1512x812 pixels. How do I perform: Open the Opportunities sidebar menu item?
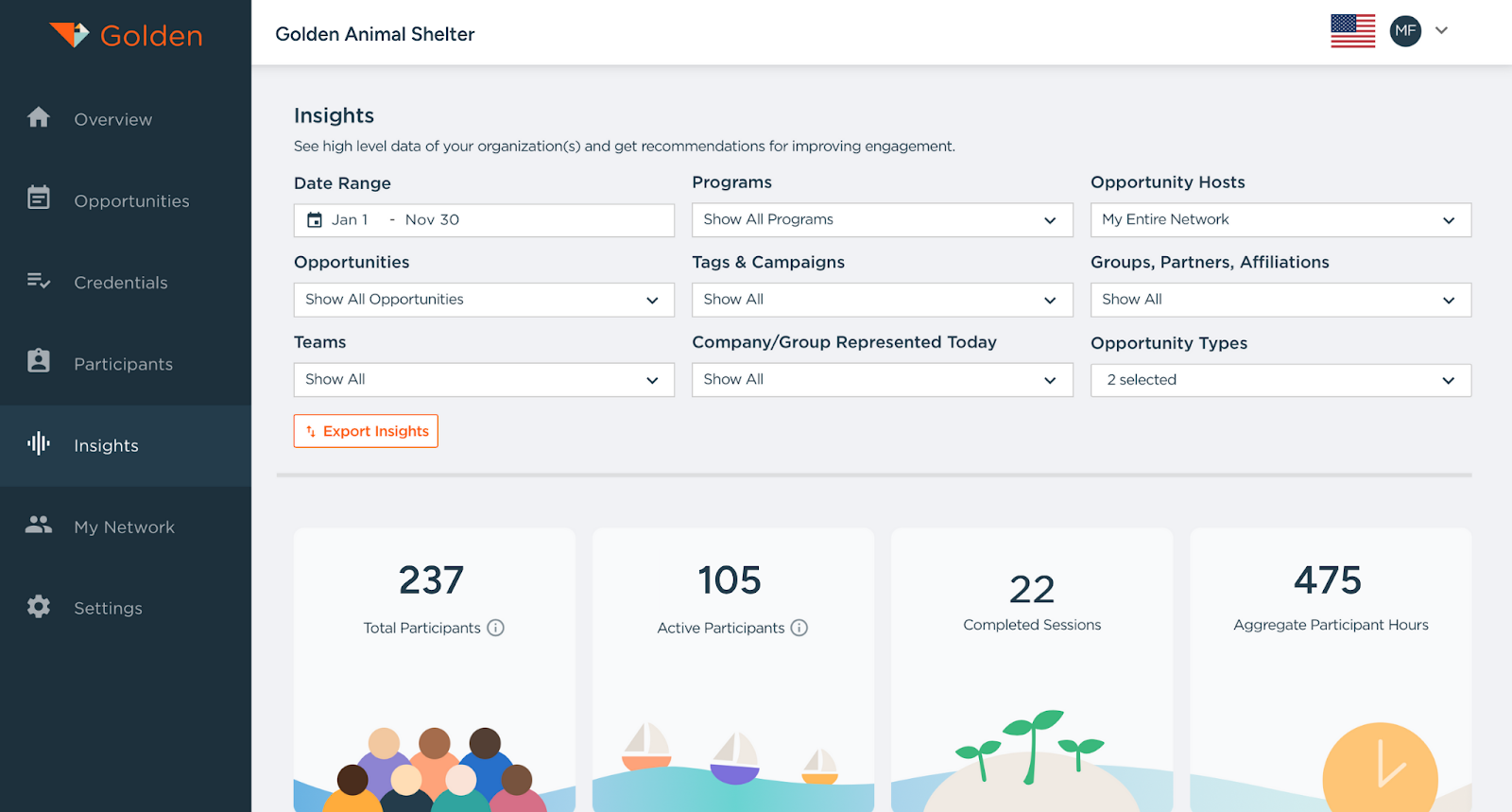click(x=131, y=201)
